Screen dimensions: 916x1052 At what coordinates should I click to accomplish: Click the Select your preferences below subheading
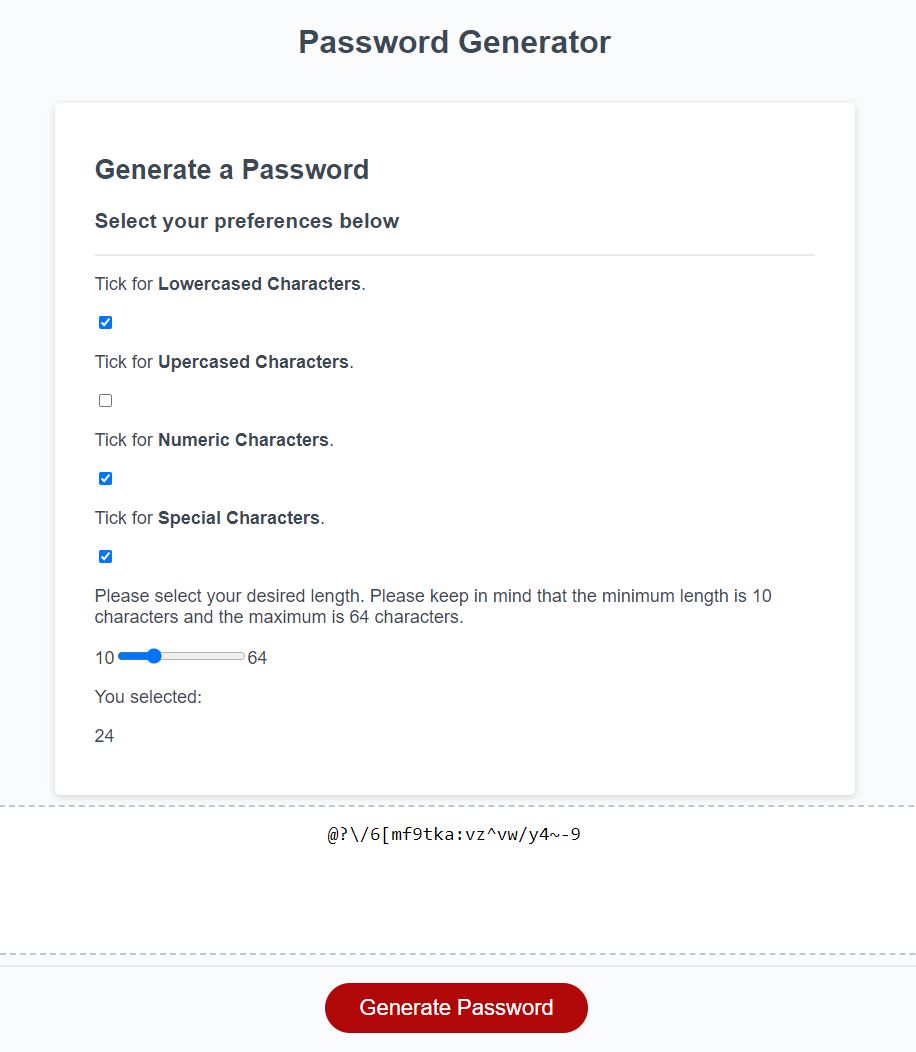[x=246, y=221]
